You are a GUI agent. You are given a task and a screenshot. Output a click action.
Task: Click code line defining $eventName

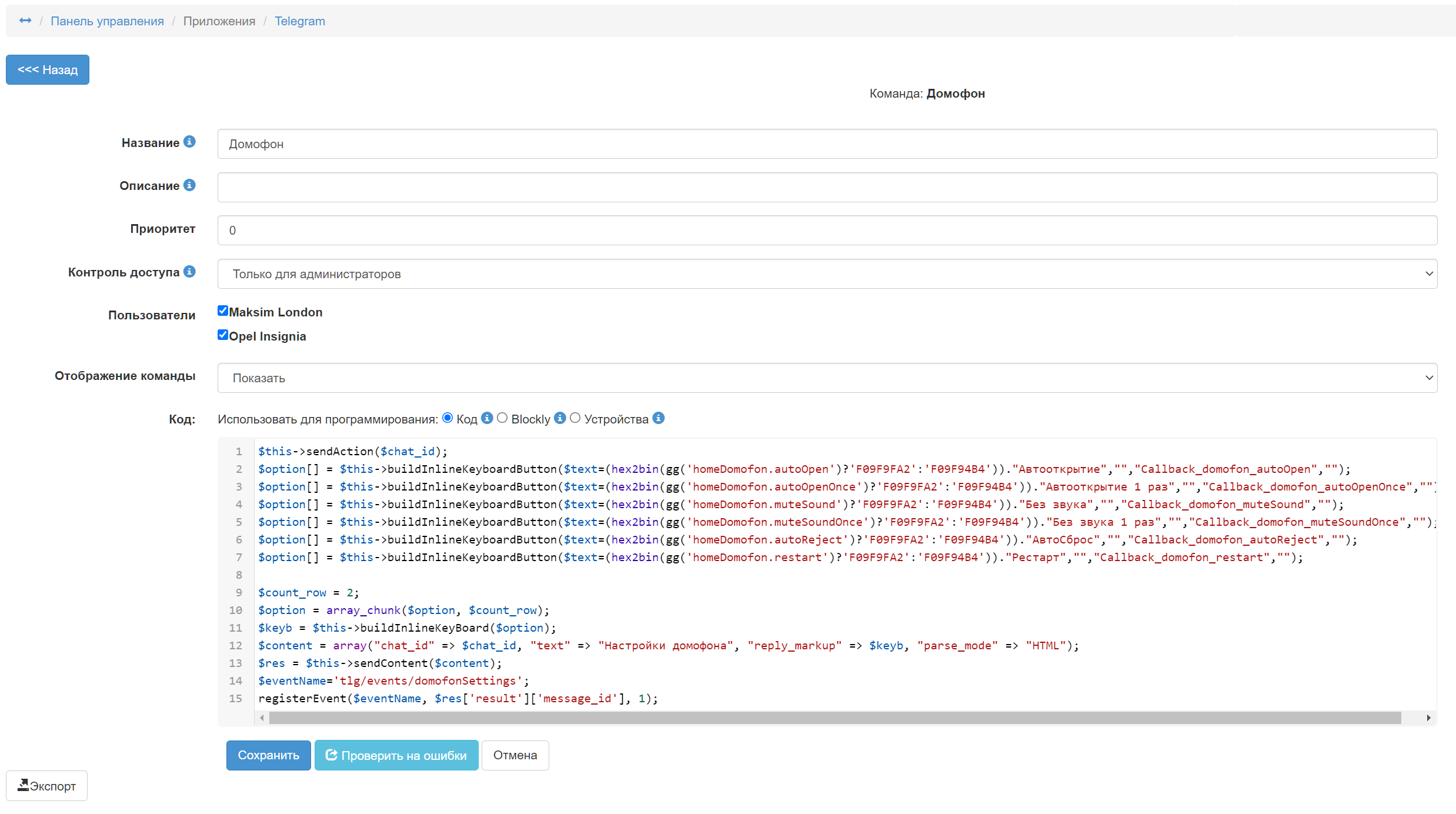tap(393, 680)
